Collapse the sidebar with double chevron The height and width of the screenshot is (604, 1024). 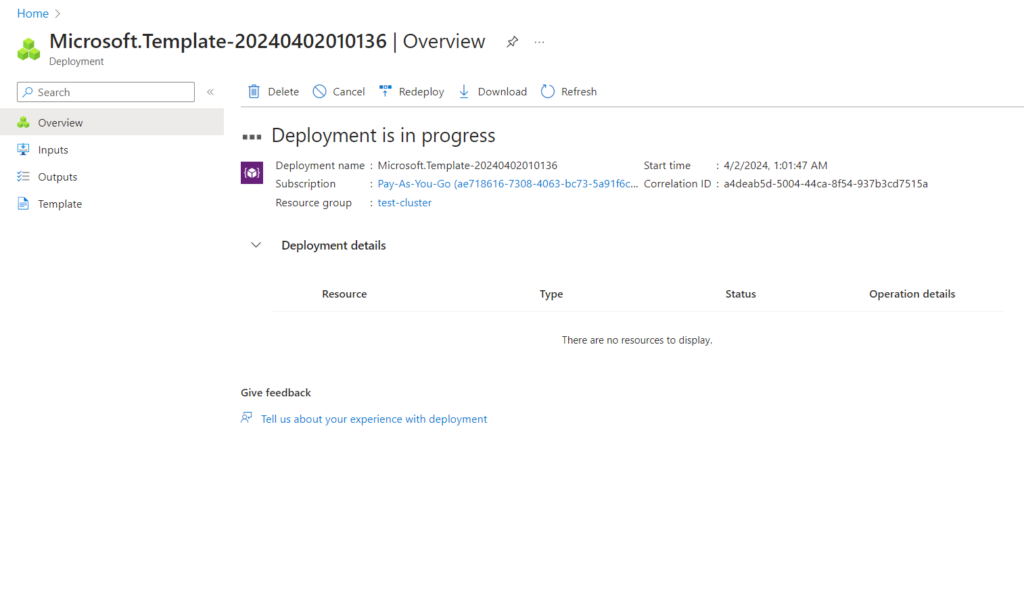(210, 92)
